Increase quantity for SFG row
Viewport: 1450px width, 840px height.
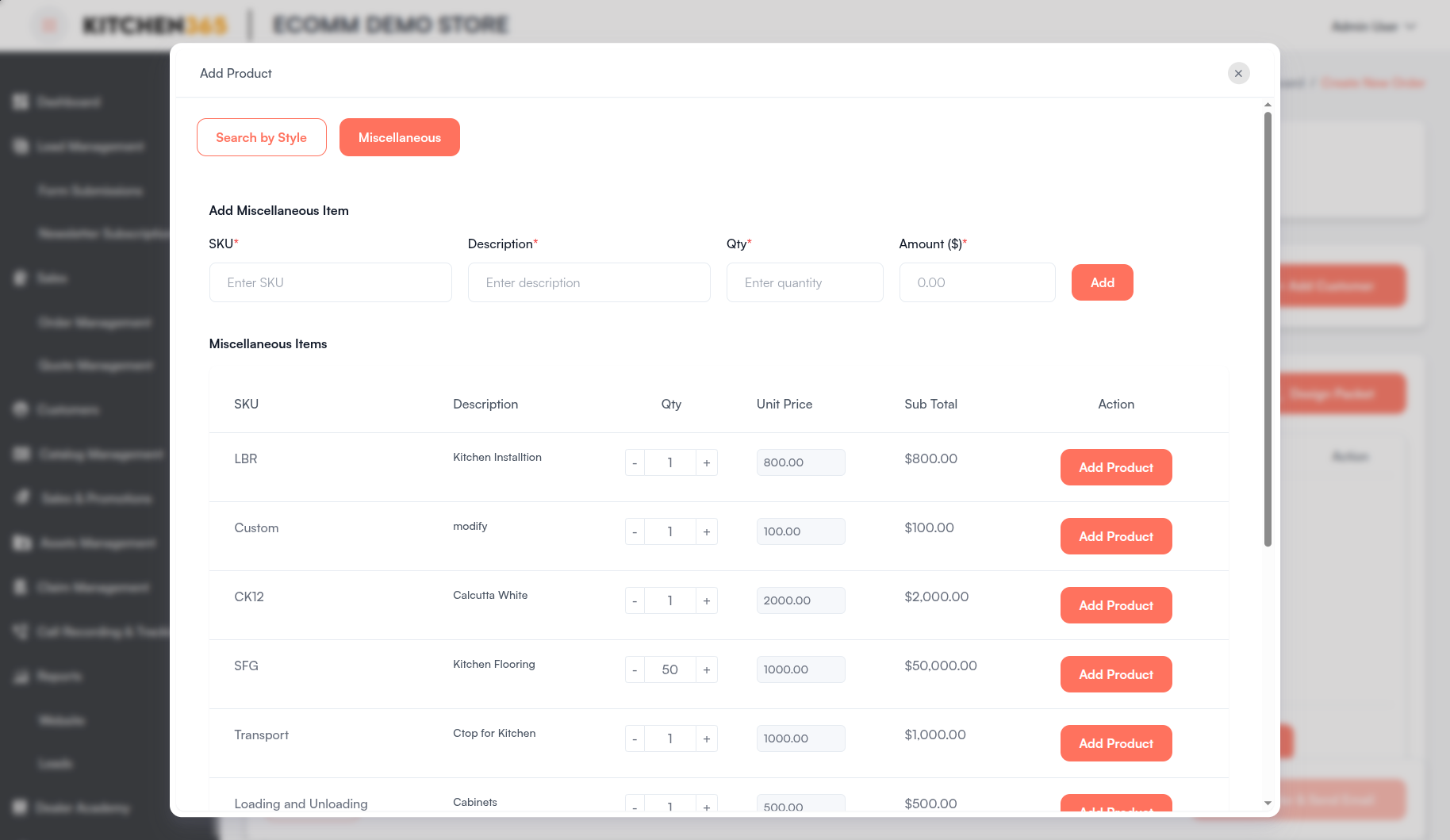pos(707,669)
